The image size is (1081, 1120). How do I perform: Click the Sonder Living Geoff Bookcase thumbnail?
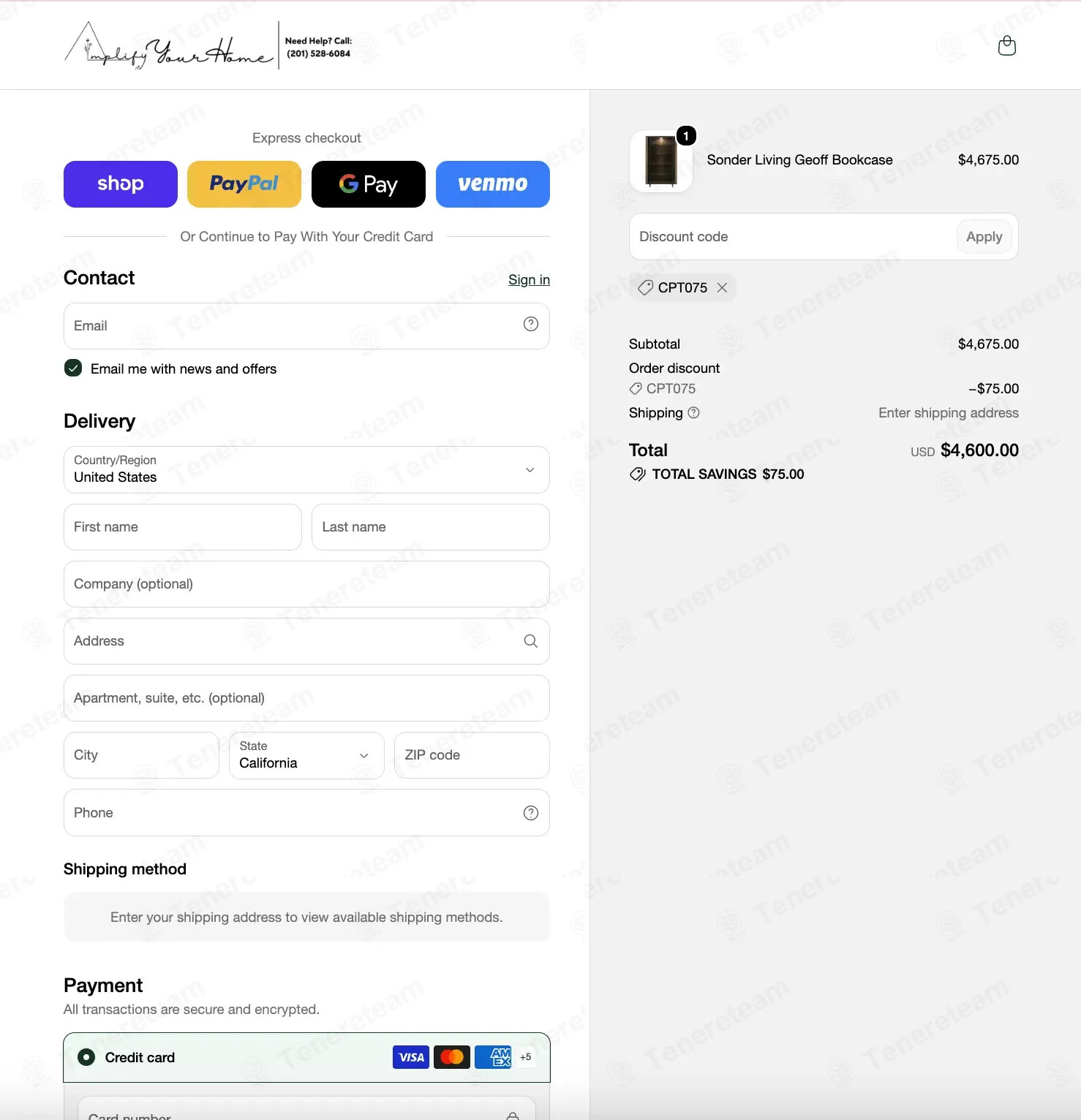tap(661, 161)
